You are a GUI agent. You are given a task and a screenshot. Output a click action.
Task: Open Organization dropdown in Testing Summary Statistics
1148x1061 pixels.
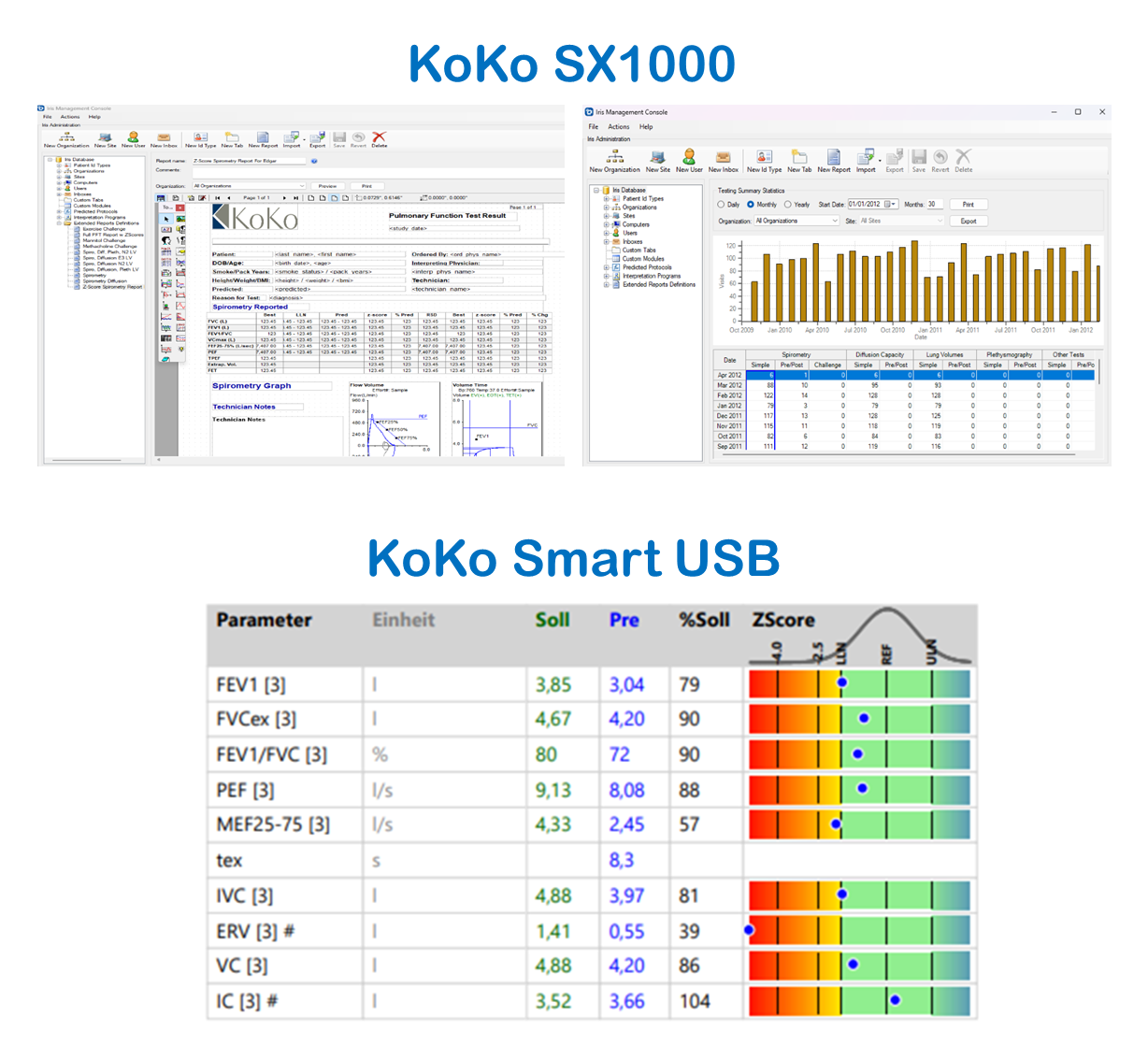[835, 222]
